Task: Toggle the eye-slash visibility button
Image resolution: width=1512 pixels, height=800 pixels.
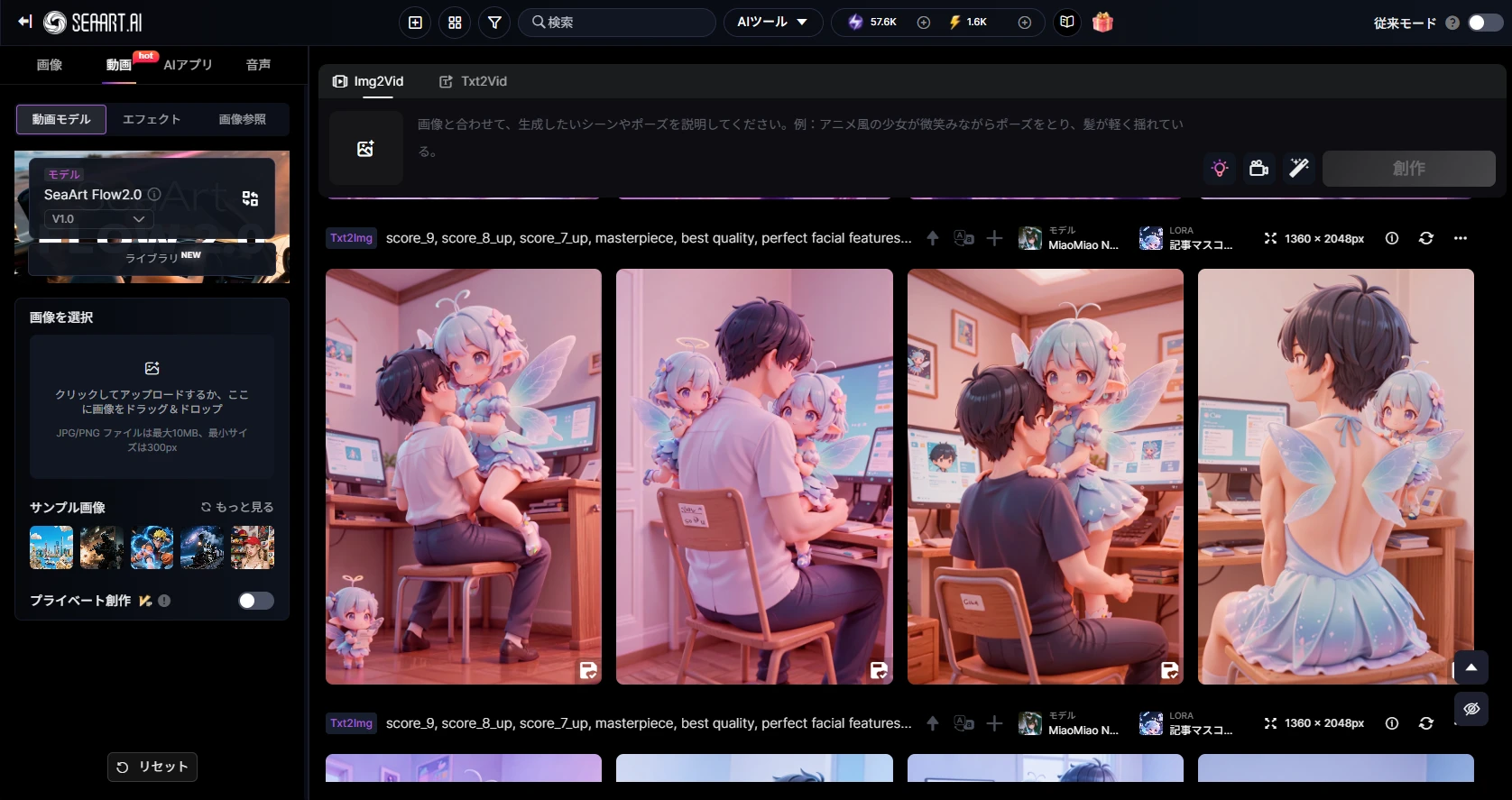Action: [1471, 709]
